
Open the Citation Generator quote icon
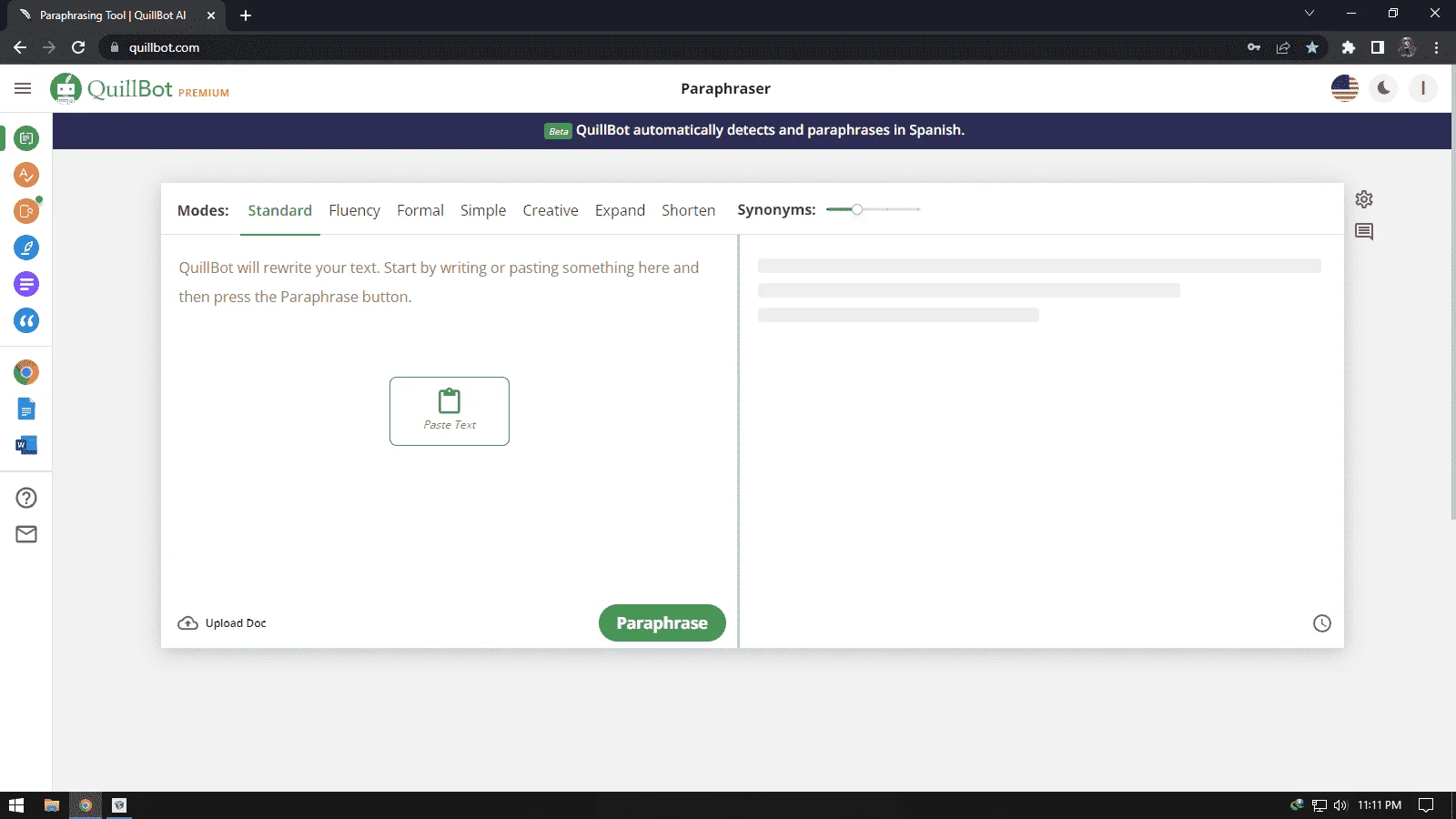tap(26, 320)
